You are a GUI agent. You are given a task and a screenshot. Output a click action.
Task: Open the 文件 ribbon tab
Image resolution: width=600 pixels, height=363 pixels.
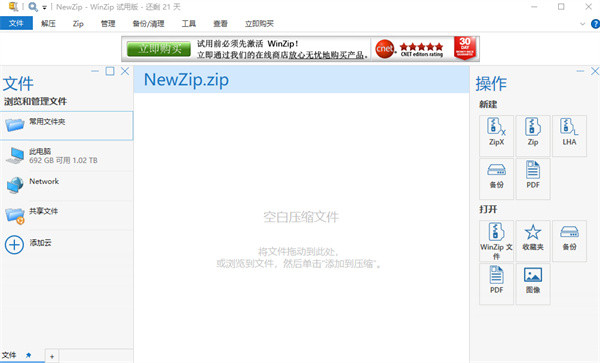coord(16,23)
